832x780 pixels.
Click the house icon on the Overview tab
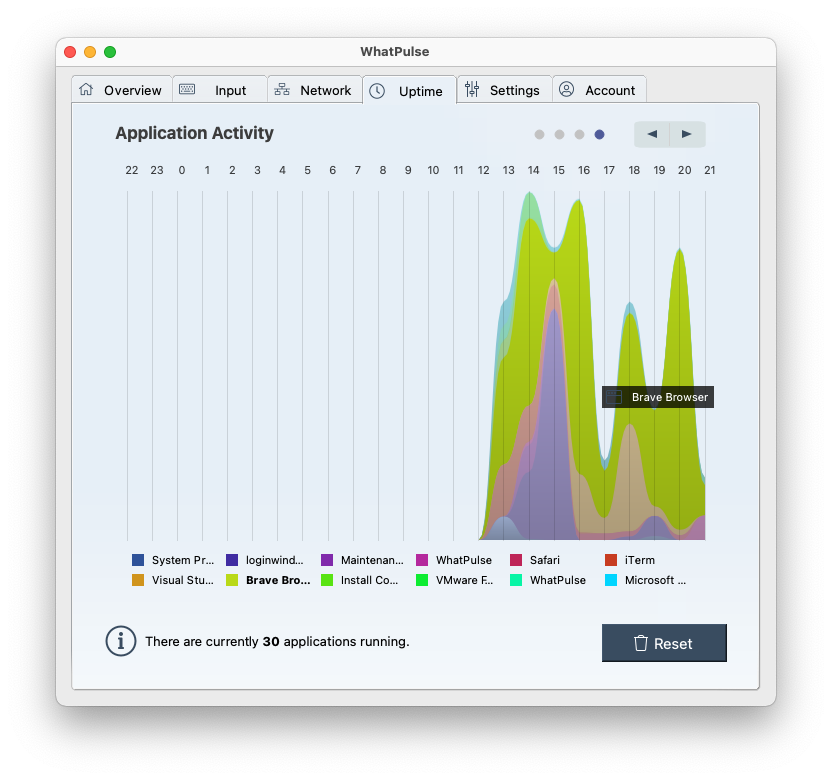pos(88,90)
